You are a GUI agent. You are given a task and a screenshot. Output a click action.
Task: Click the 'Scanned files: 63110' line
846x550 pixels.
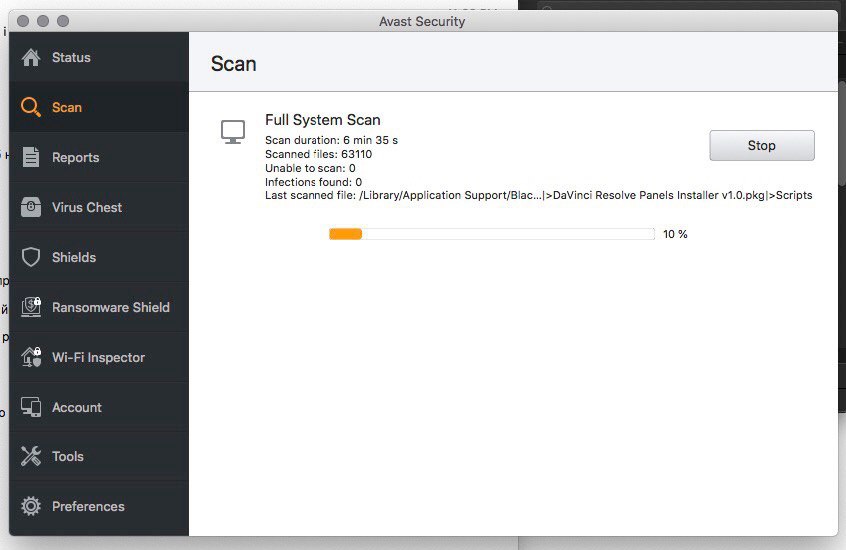[318, 154]
